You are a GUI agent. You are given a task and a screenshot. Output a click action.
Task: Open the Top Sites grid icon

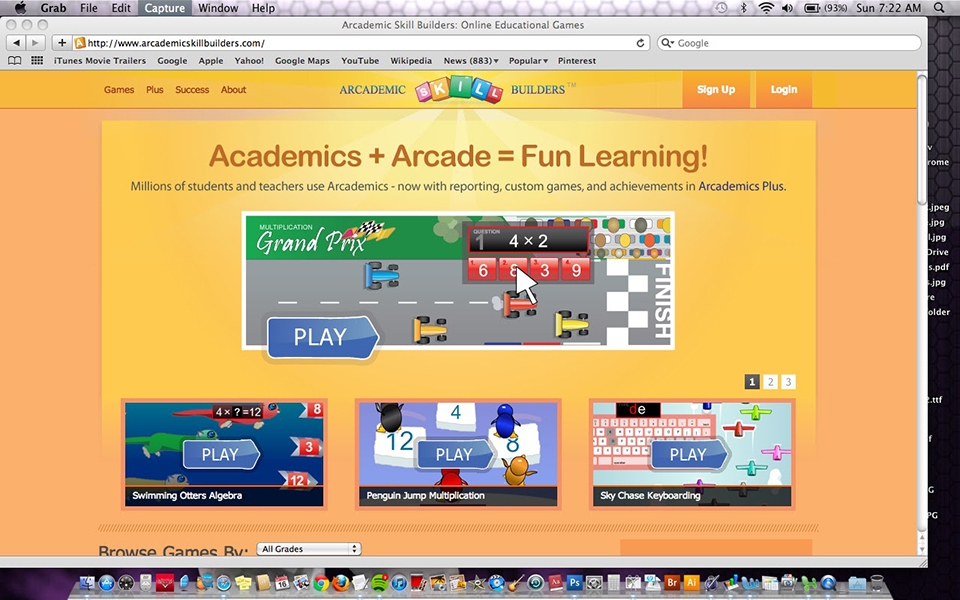(x=37, y=61)
